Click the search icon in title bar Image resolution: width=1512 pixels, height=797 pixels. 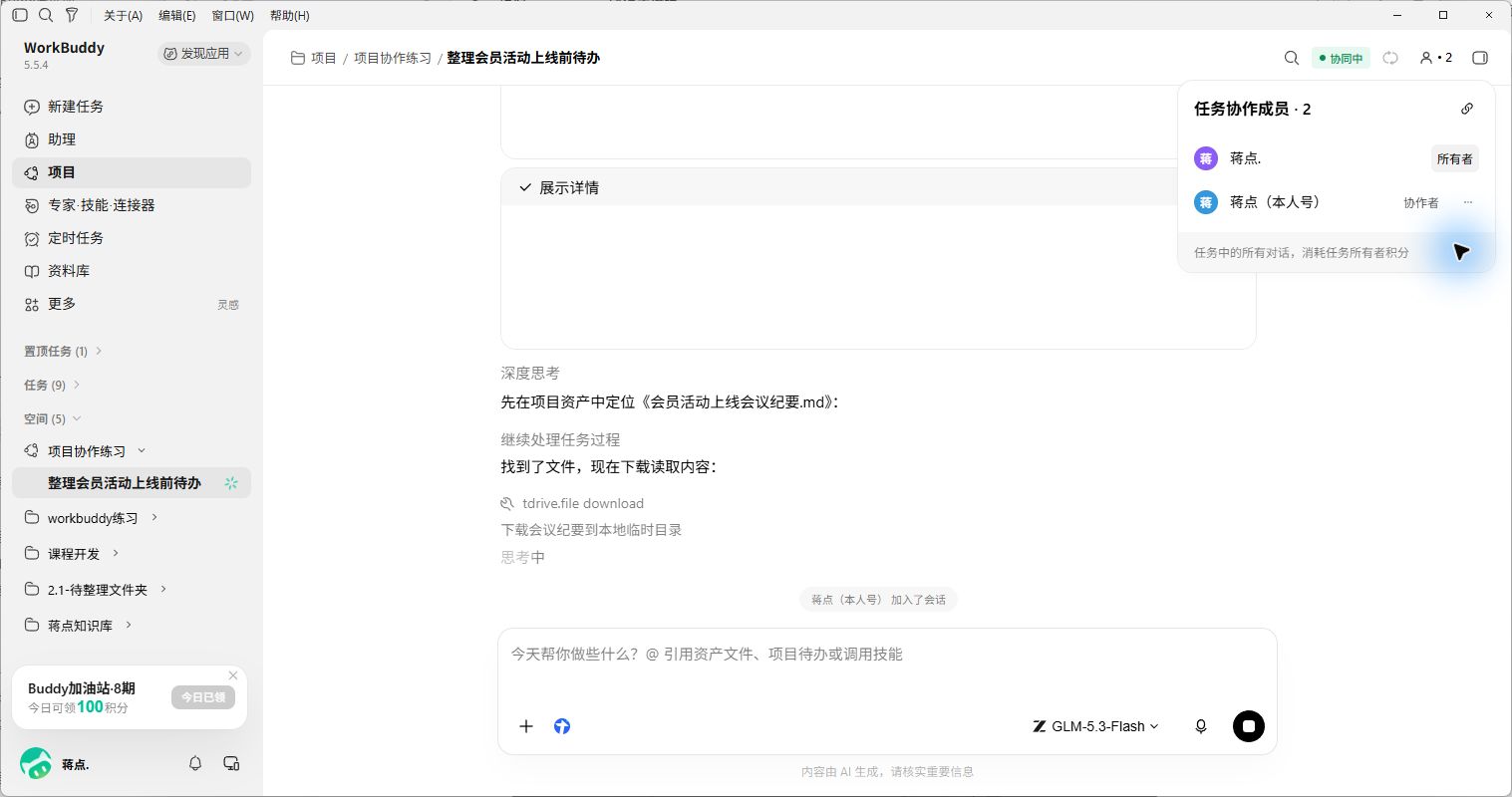[x=46, y=15]
